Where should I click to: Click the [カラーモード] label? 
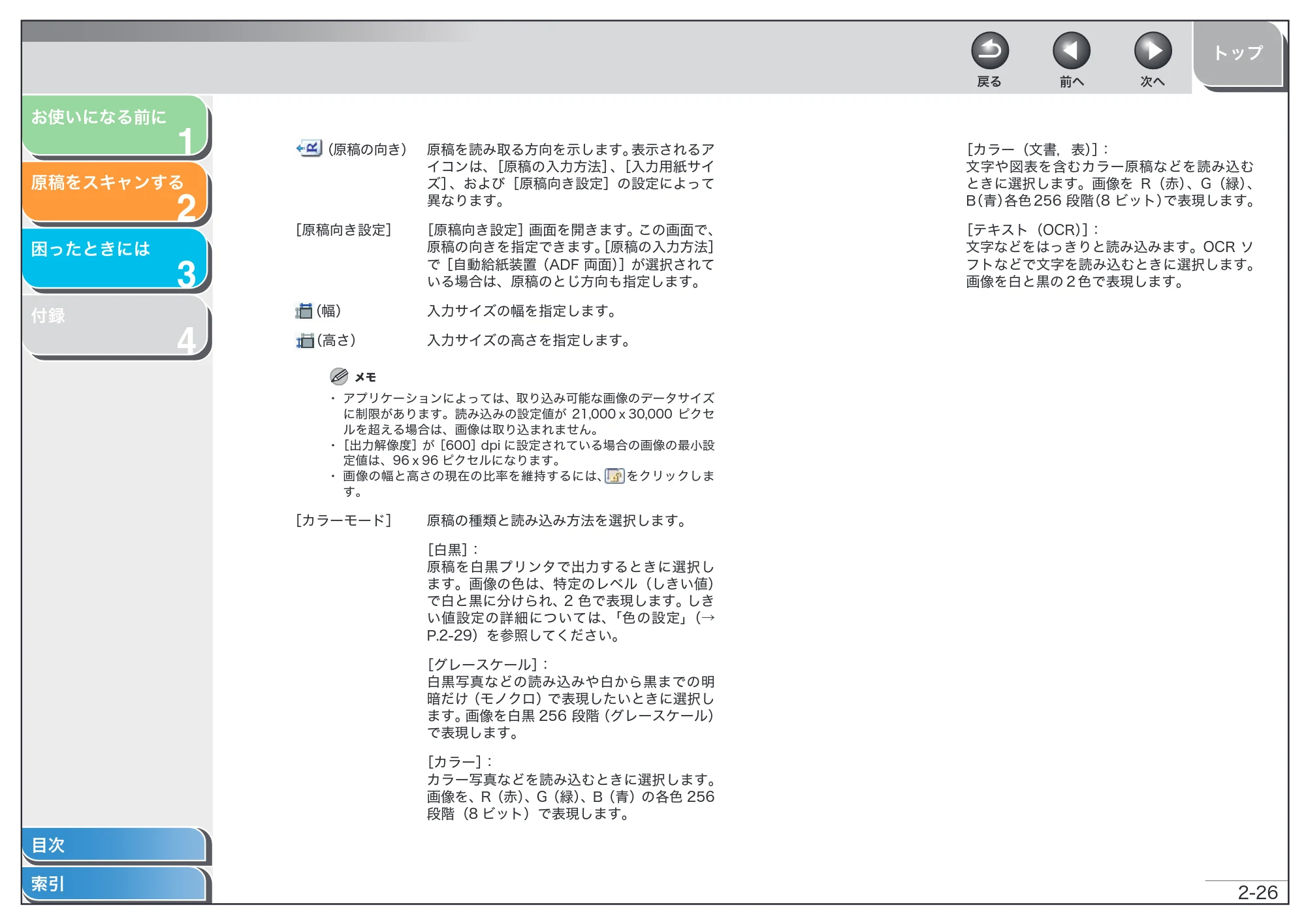(x=343, y=520)
